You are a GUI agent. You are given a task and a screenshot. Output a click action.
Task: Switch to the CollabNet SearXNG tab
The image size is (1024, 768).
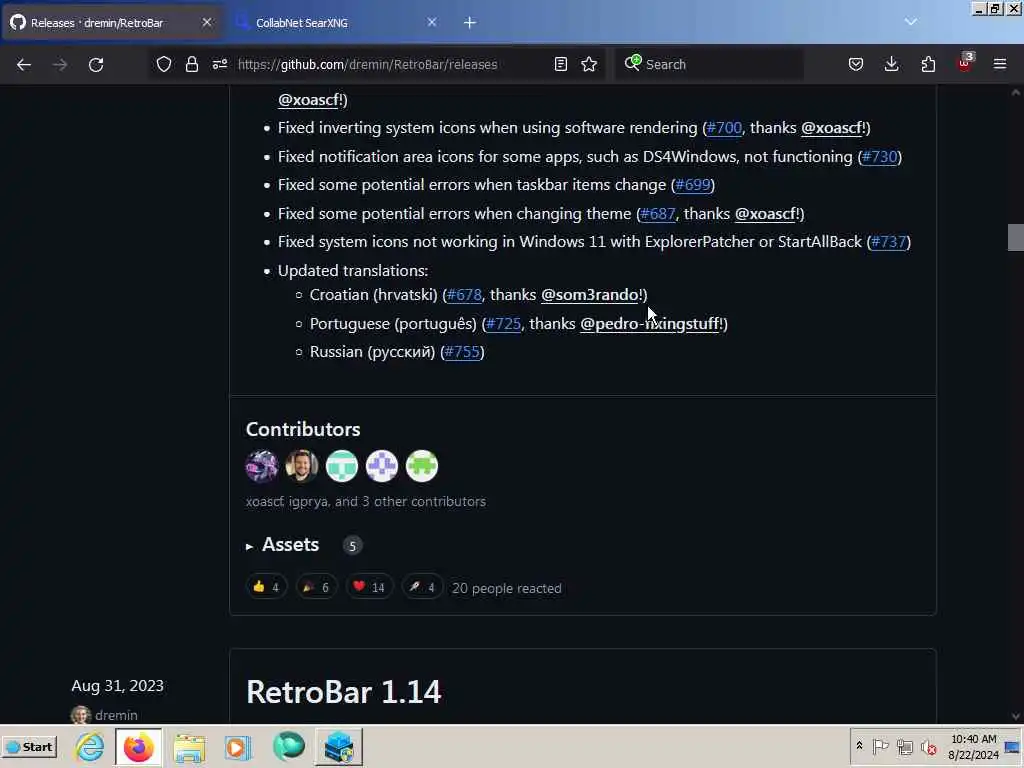[336, 23]
